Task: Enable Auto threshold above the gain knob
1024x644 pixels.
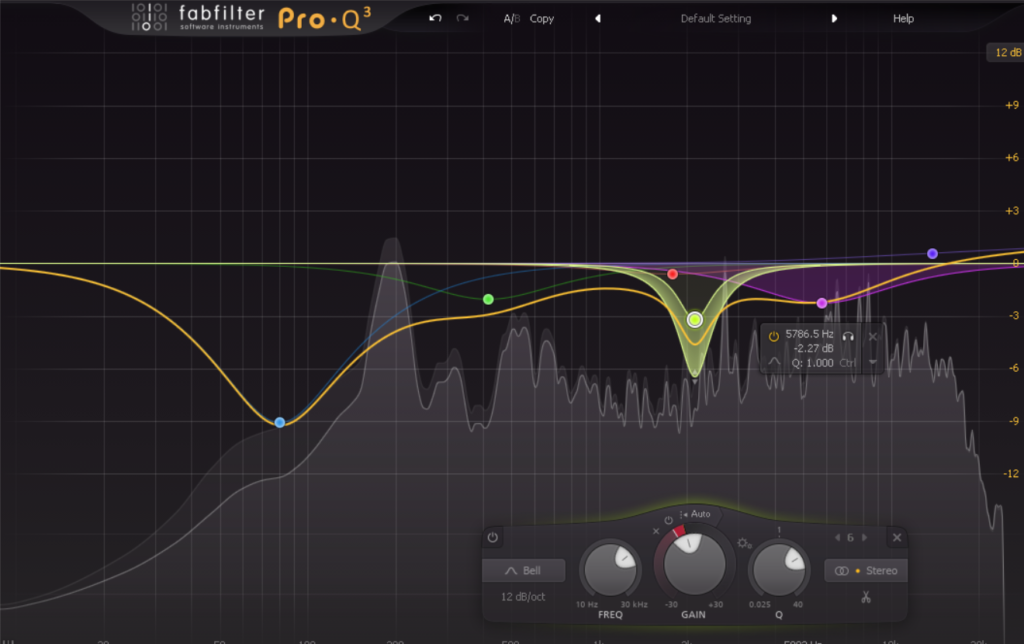Action: [695, 514]
